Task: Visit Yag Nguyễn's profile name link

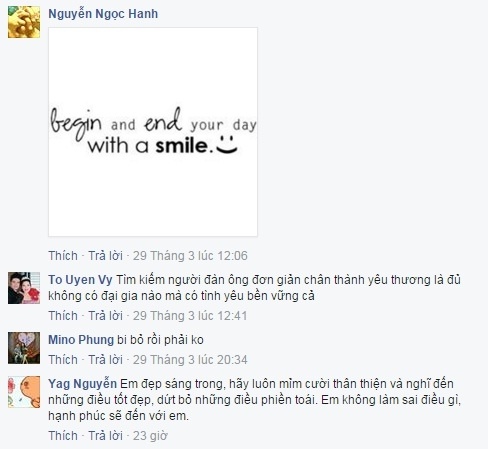Action: [x=82, y=384]
